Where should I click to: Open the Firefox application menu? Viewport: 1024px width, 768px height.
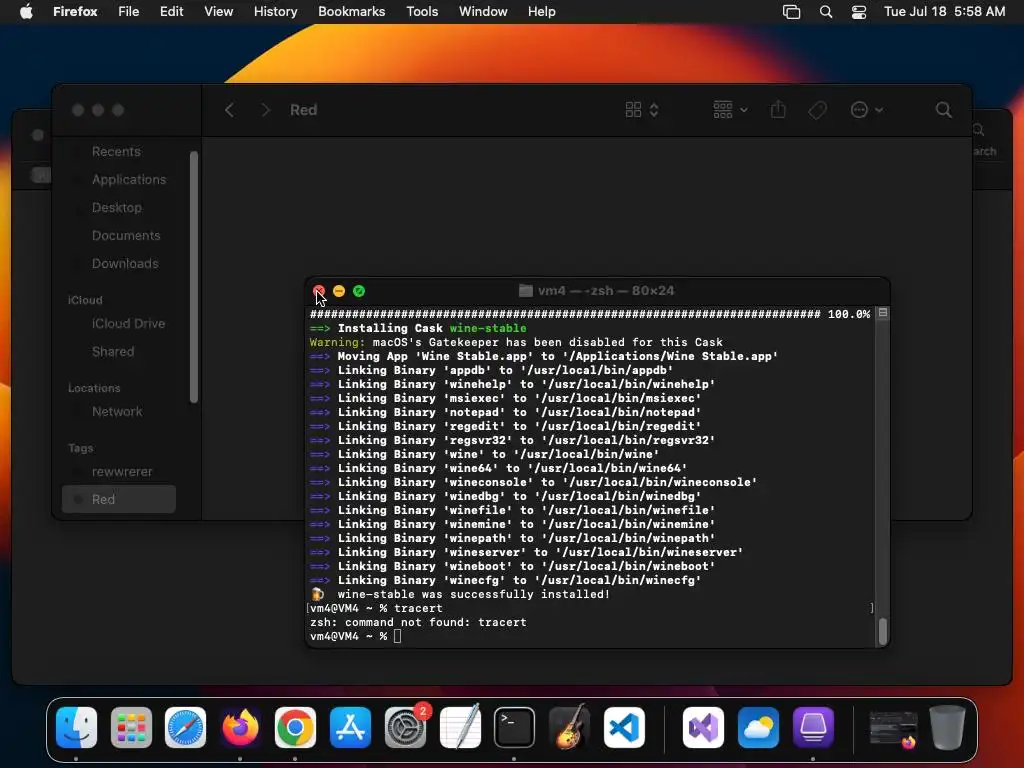pyautogui.click(x=75, y=11)
